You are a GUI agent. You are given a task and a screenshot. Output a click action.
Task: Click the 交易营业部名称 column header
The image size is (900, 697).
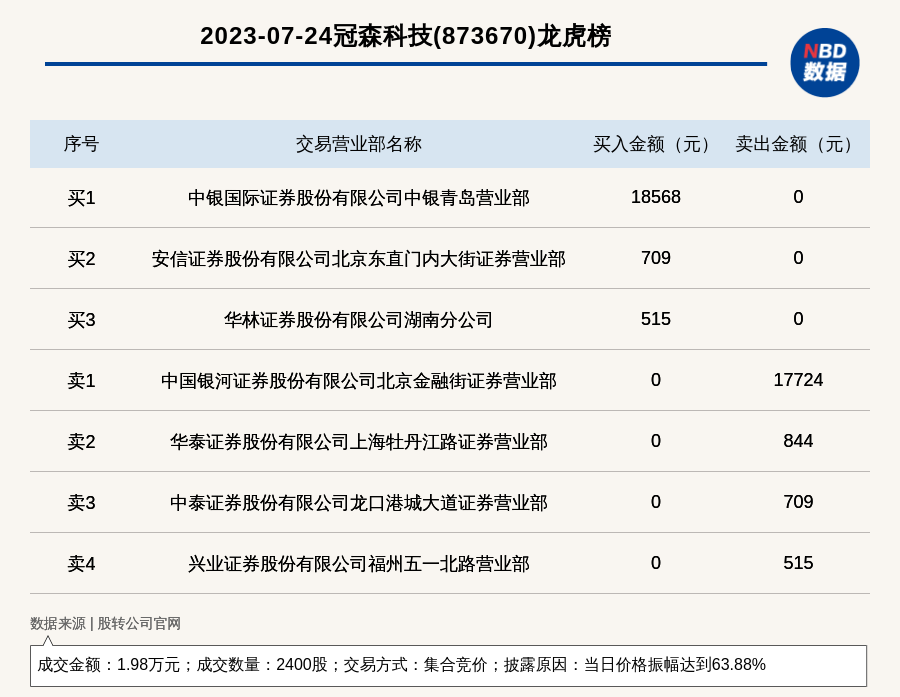(x=358, y=144)
